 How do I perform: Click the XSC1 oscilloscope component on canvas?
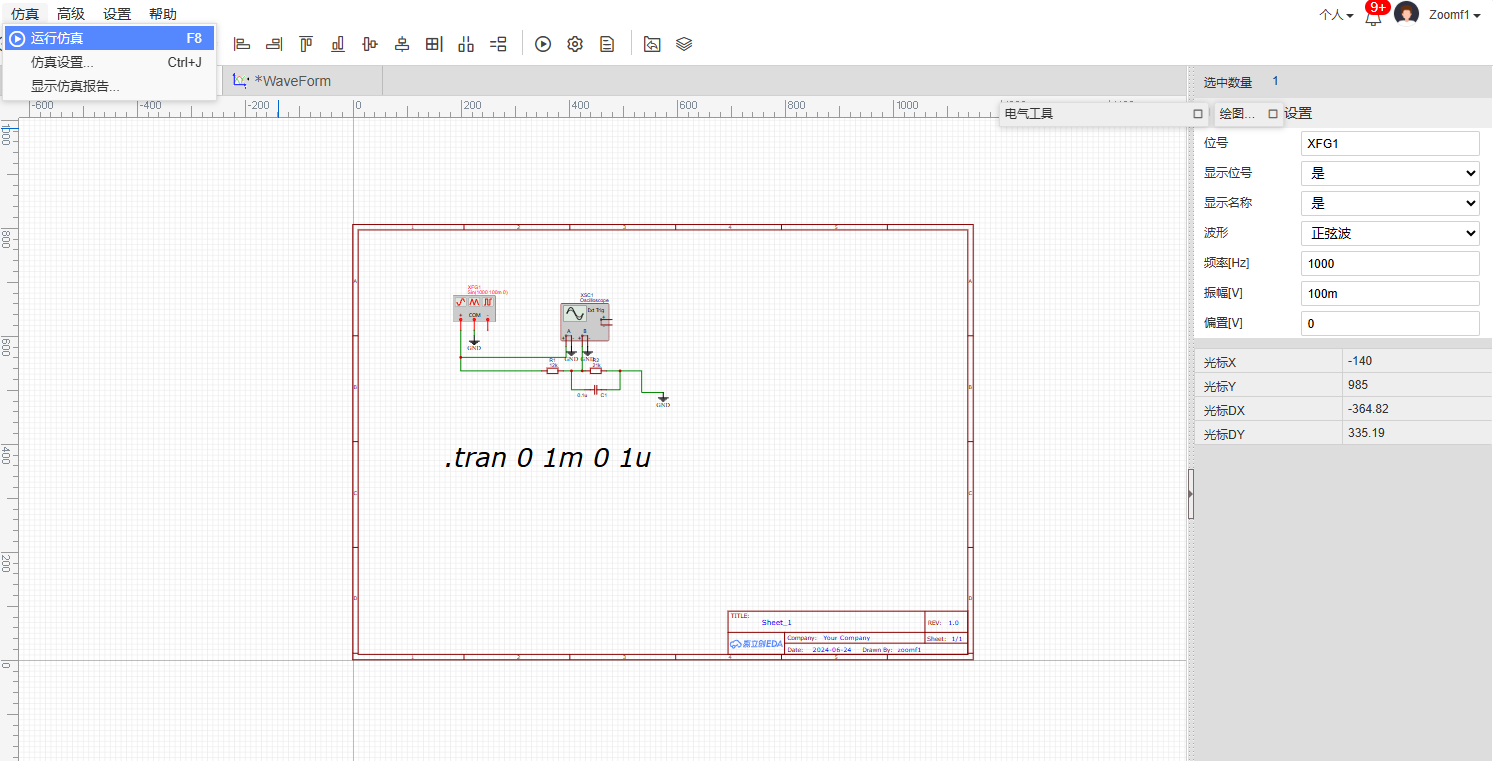(x=584, y=320)
